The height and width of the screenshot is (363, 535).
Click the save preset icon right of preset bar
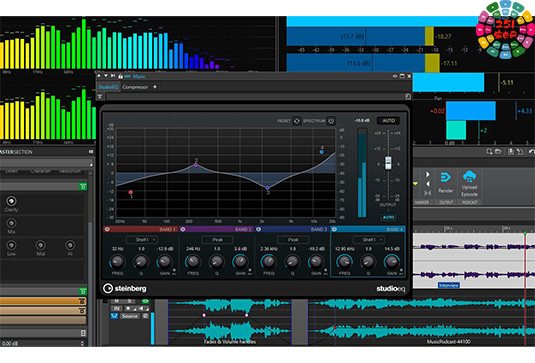[x=408, y=97]
